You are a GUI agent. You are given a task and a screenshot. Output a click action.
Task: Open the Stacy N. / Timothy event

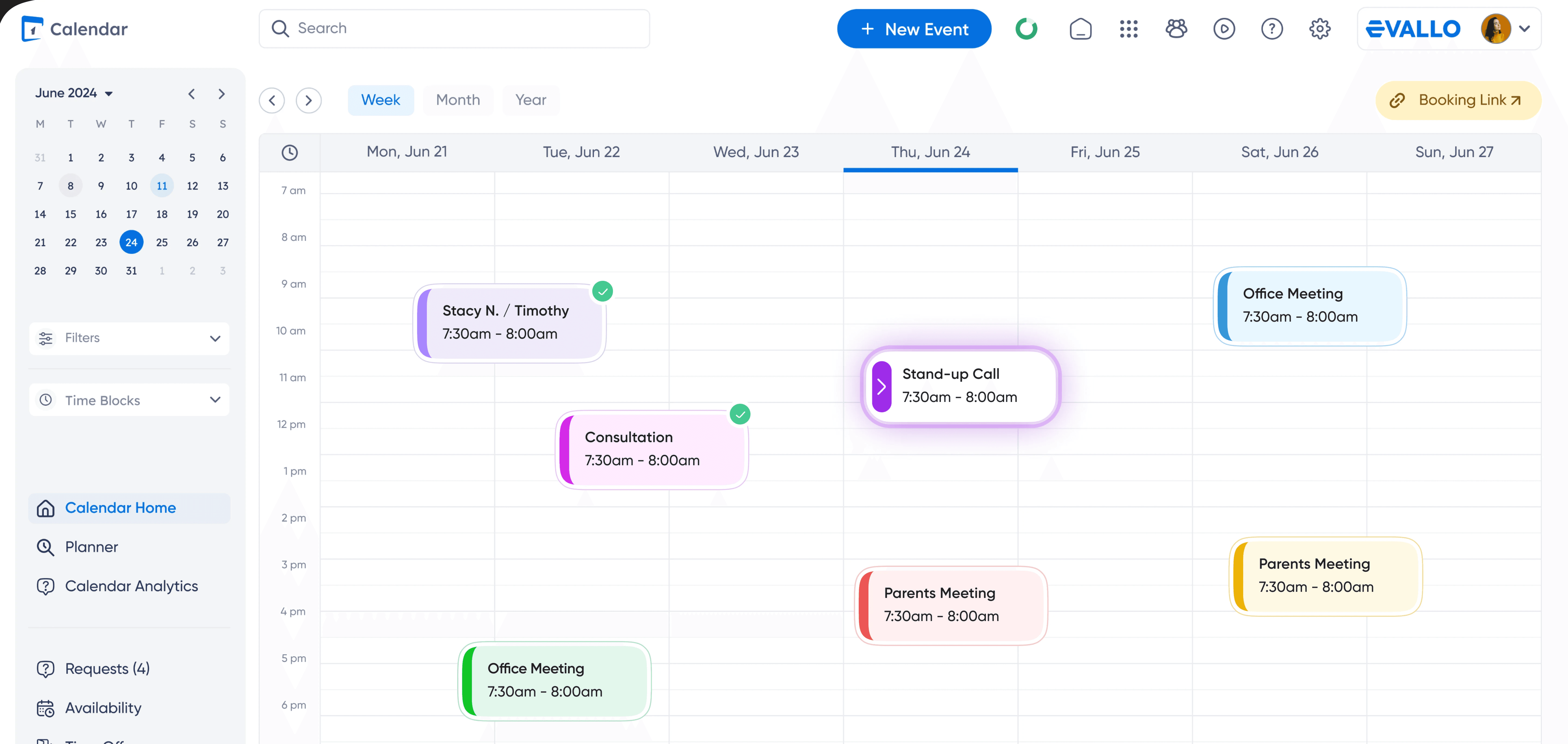[509, 323]
